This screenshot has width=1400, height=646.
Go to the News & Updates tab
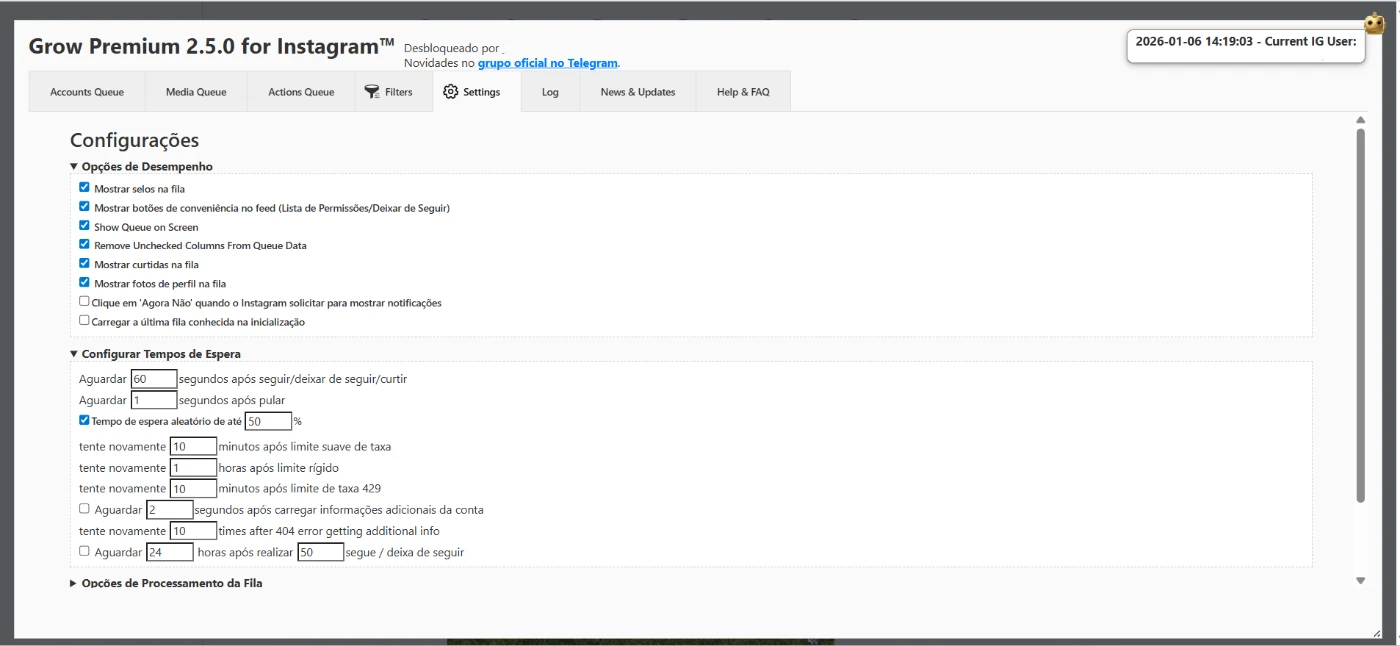(637, 92)
